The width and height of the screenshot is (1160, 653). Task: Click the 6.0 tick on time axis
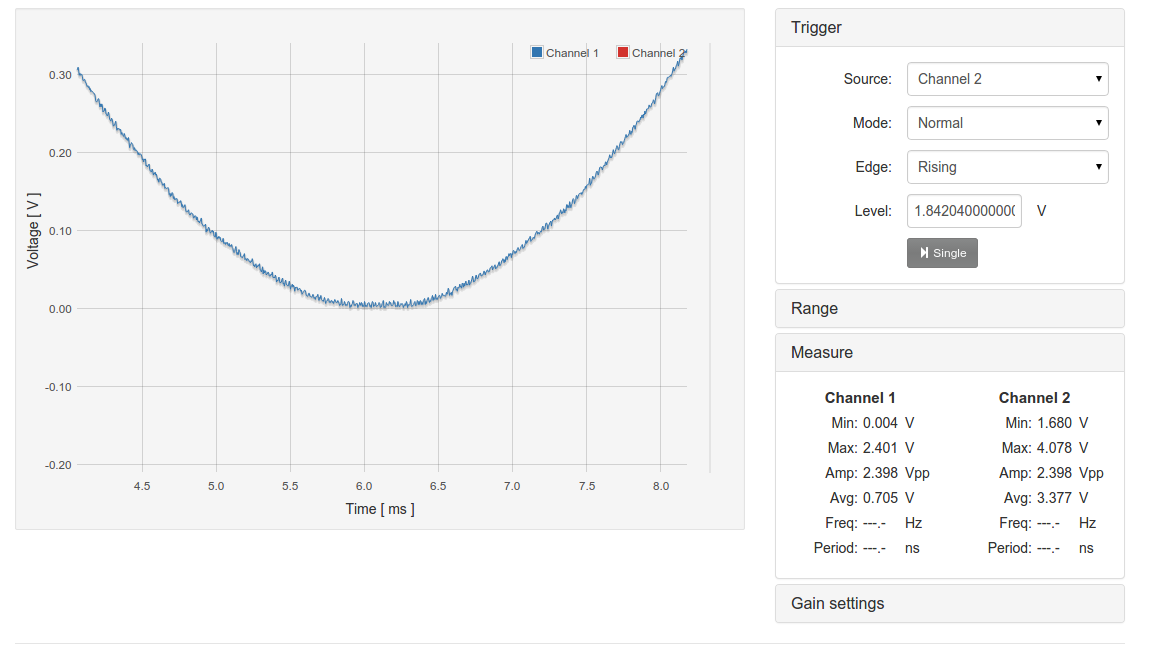364,486
